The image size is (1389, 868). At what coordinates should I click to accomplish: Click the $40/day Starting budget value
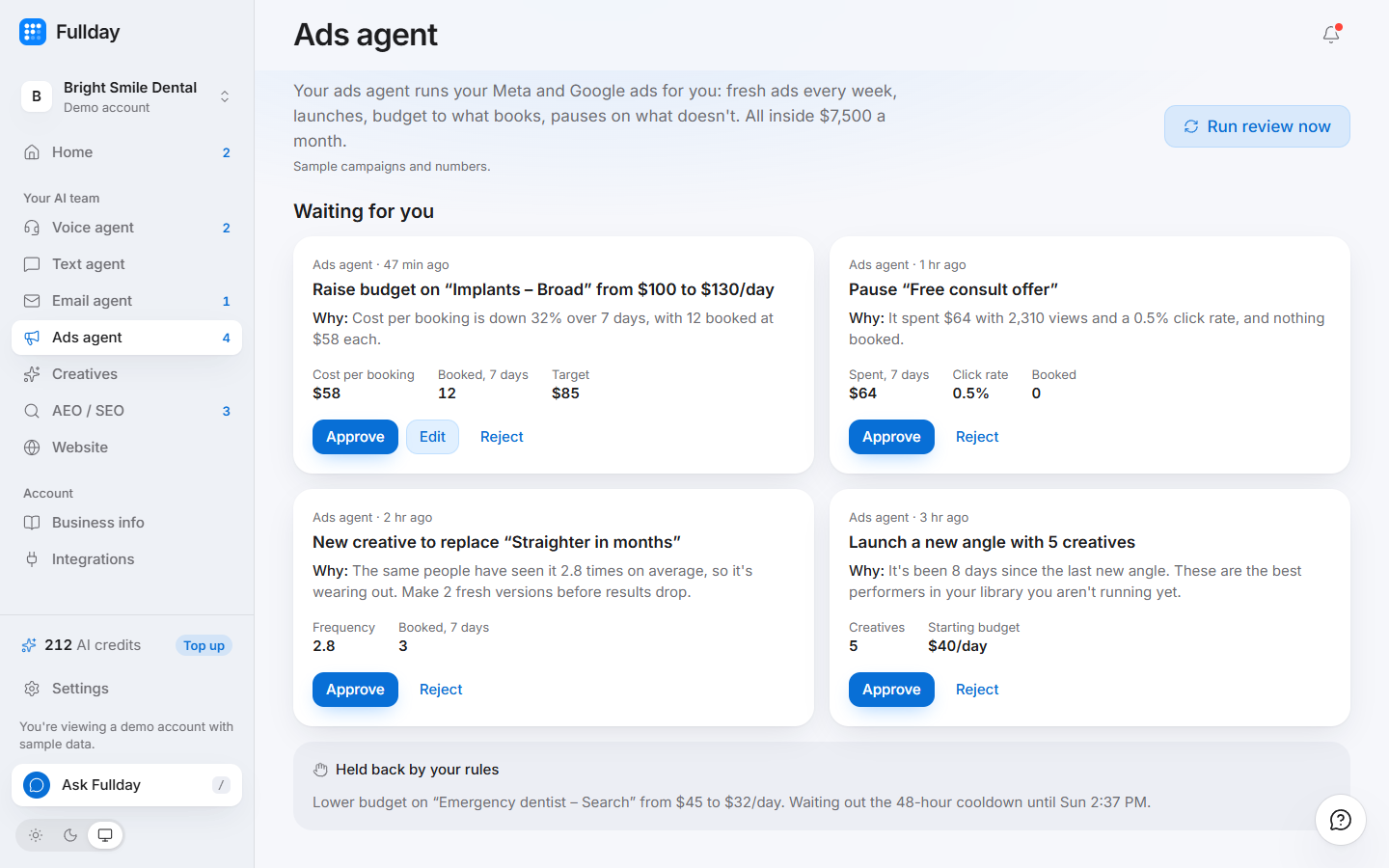[957, 646]
